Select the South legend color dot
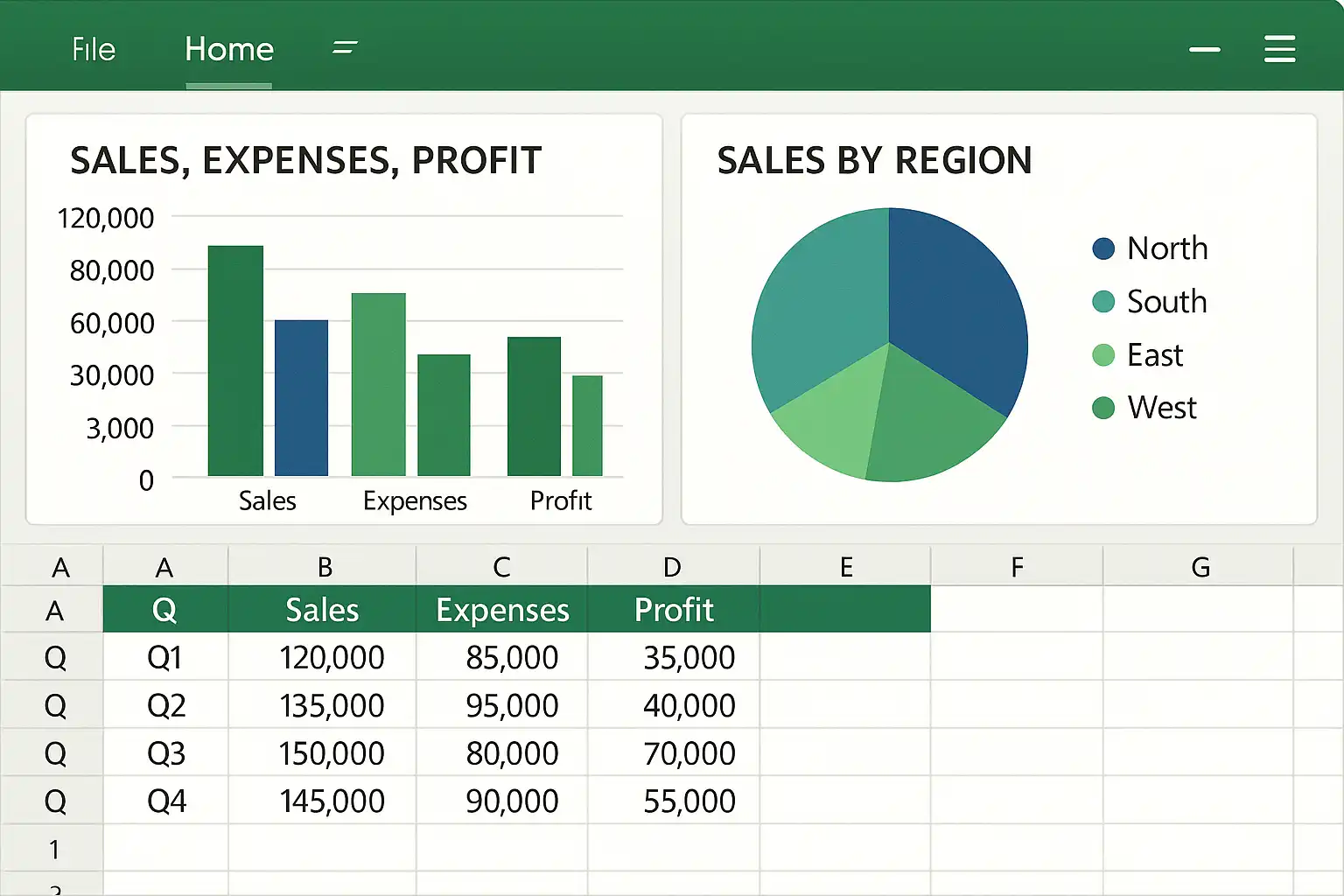 click(1103, 302)
